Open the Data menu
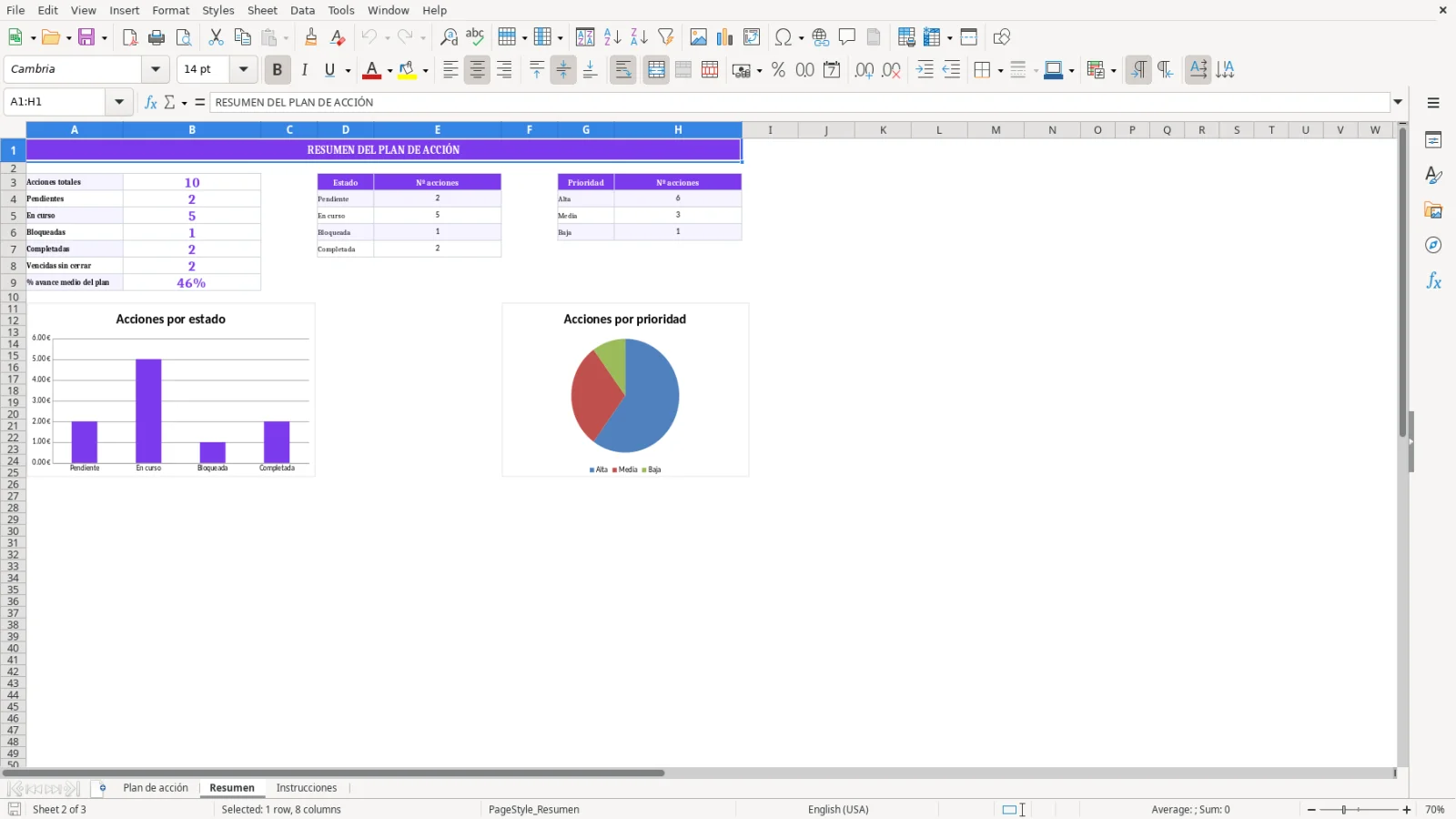 tap(302, 10)
